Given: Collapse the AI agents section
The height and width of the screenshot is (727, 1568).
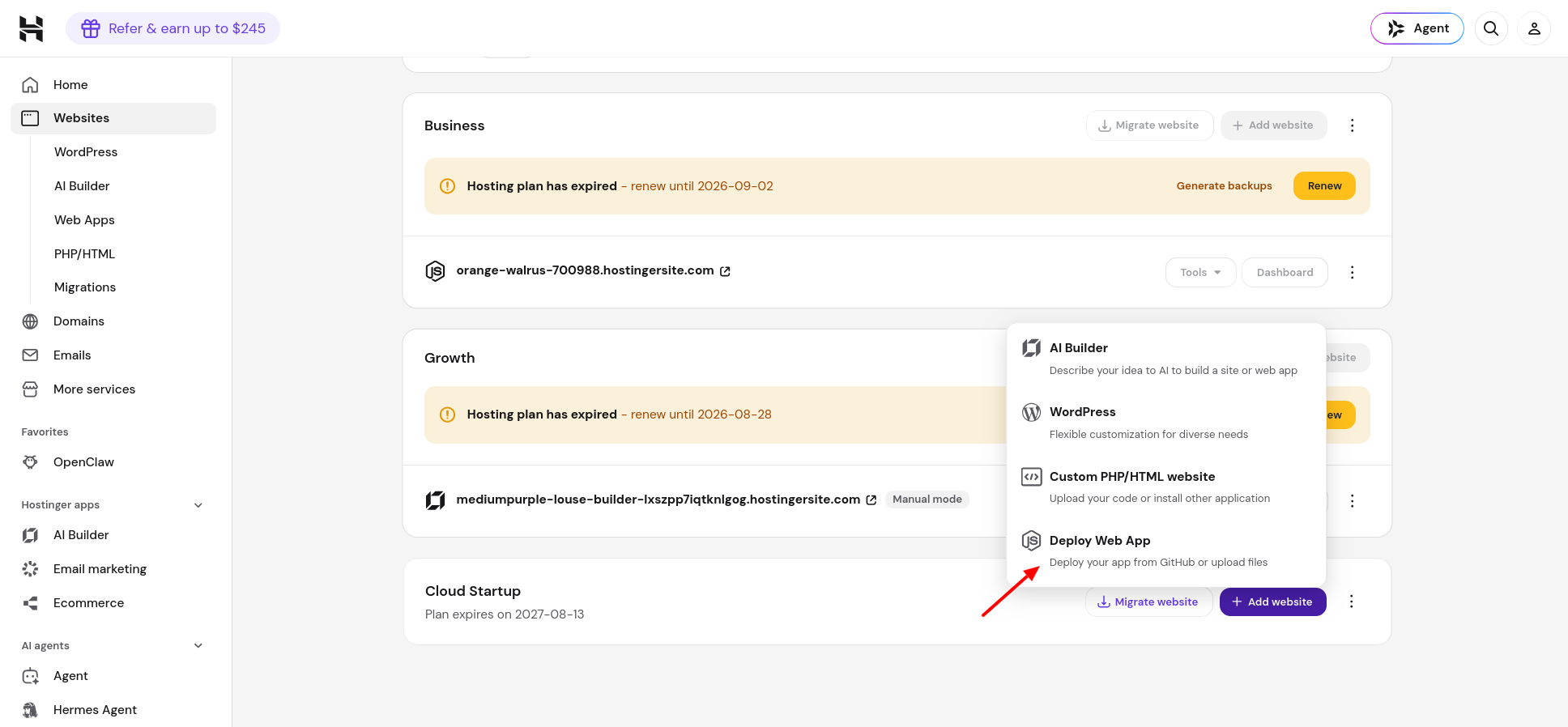Looking at the screenshot, I should click(x=198, y=646).
